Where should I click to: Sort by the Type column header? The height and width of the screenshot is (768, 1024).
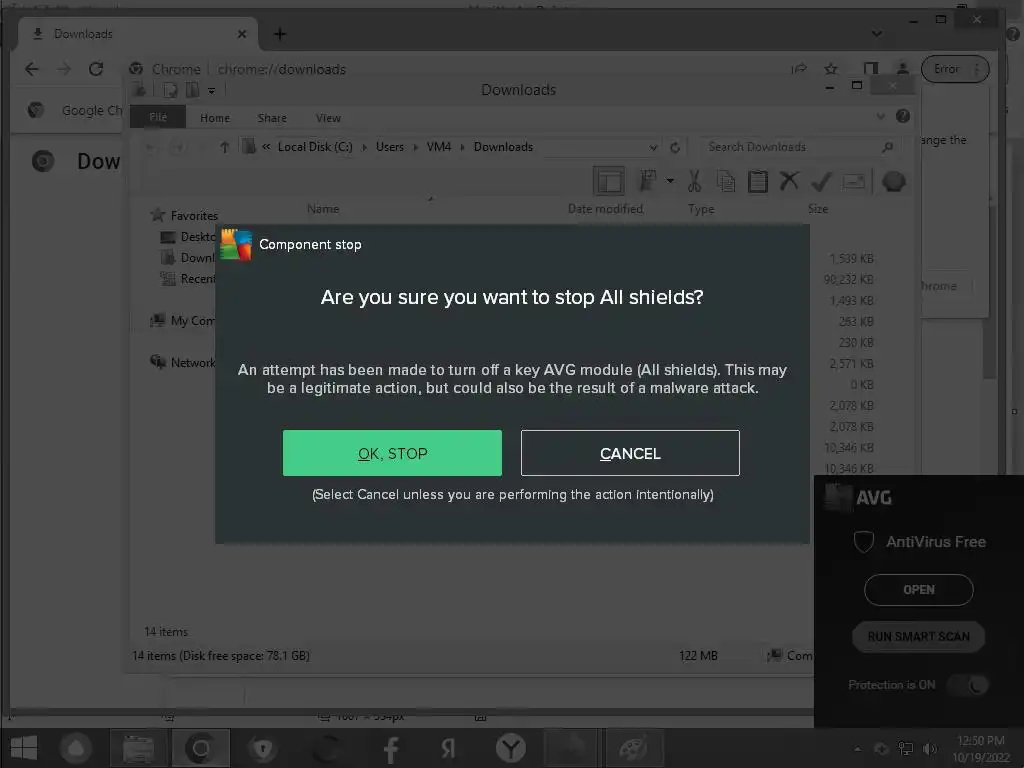701,209
